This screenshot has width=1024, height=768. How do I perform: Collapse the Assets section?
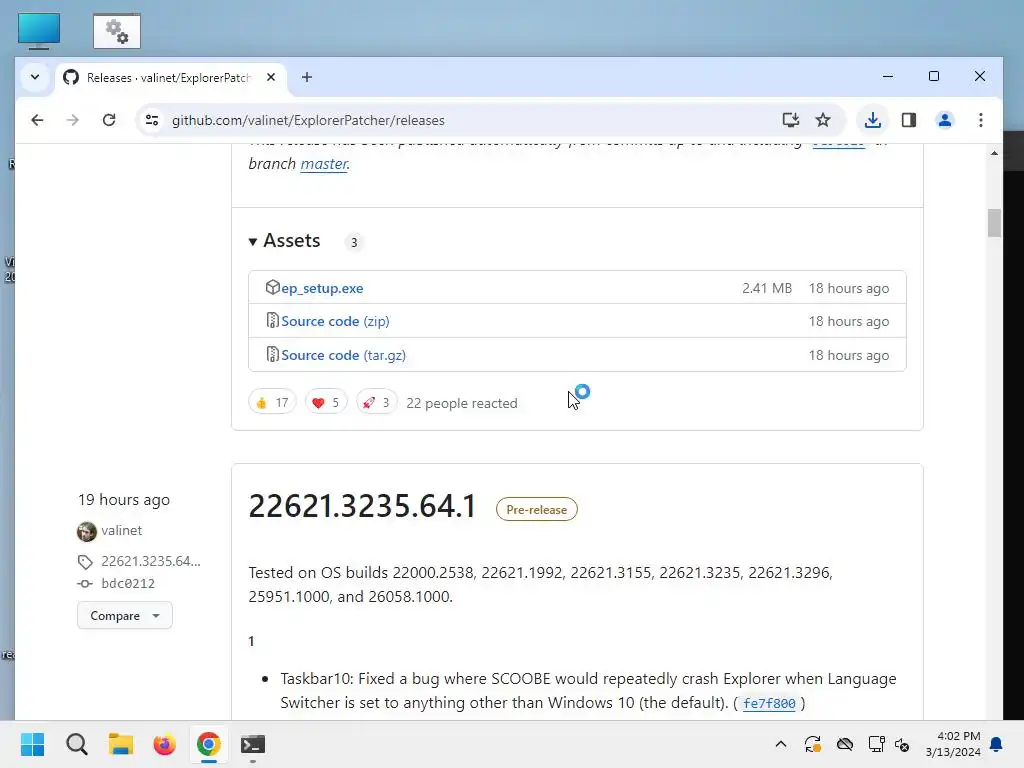coord(285,241)
